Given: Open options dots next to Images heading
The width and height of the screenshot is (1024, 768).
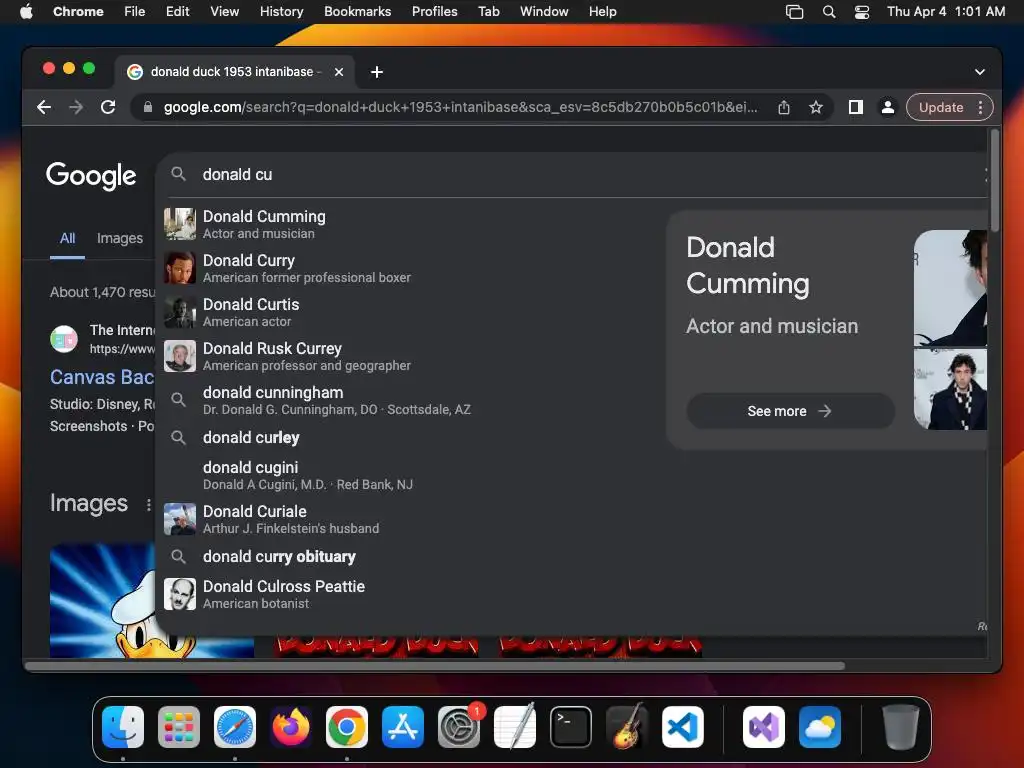Looking at the screenshot, I should tap(148, 504).
